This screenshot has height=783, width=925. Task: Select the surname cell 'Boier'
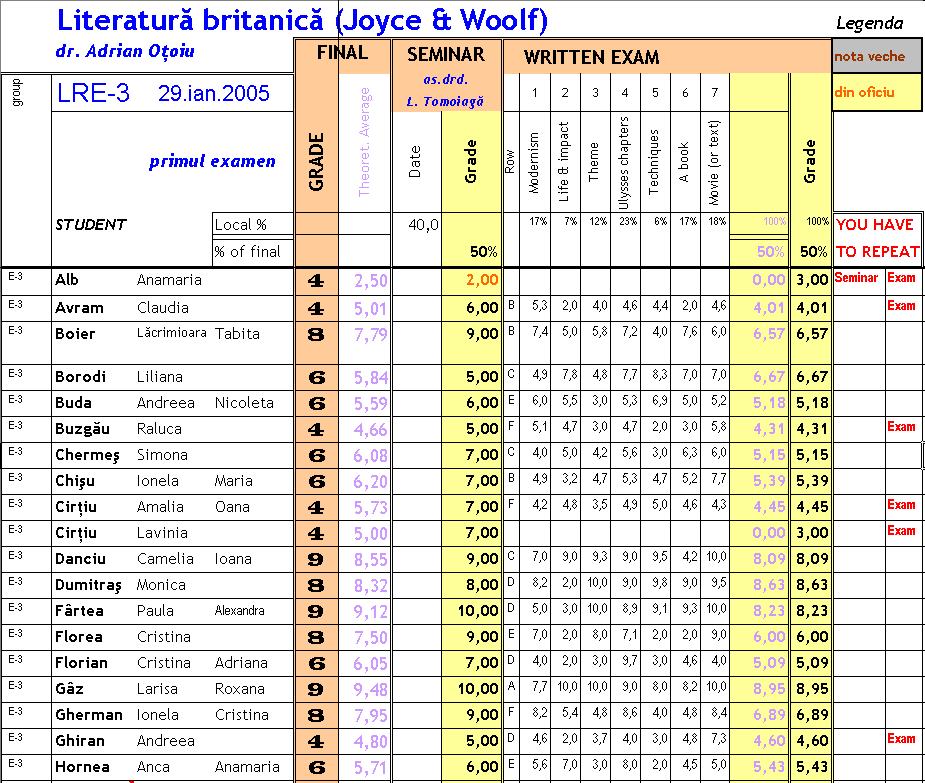(x=75, y=334)
